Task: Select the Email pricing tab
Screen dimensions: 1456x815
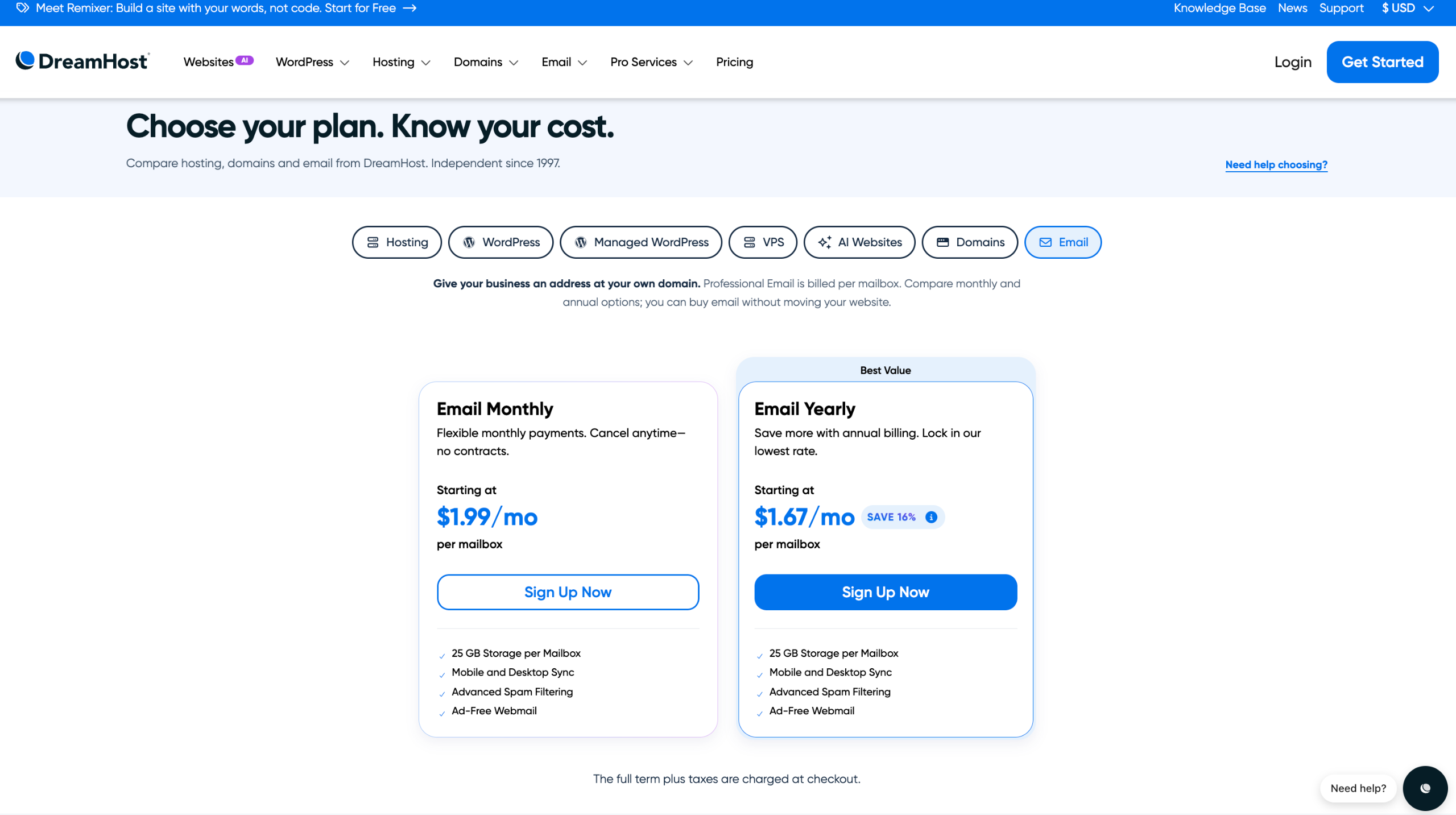Action: (x=1063, y=242)
